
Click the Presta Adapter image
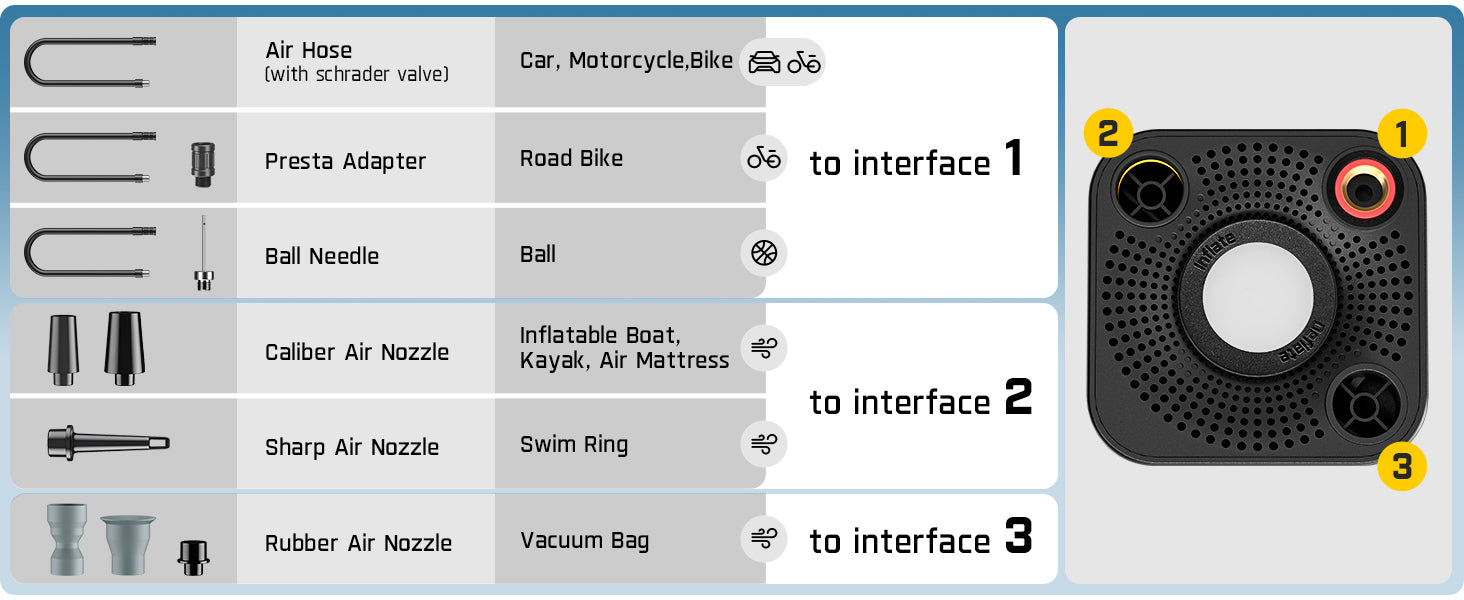(204, 164)
